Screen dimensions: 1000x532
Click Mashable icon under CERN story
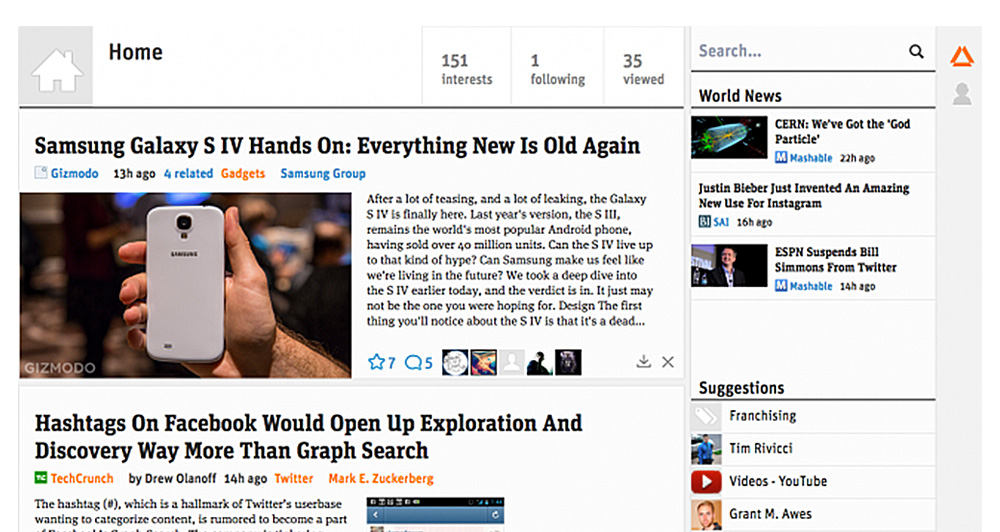781,157
